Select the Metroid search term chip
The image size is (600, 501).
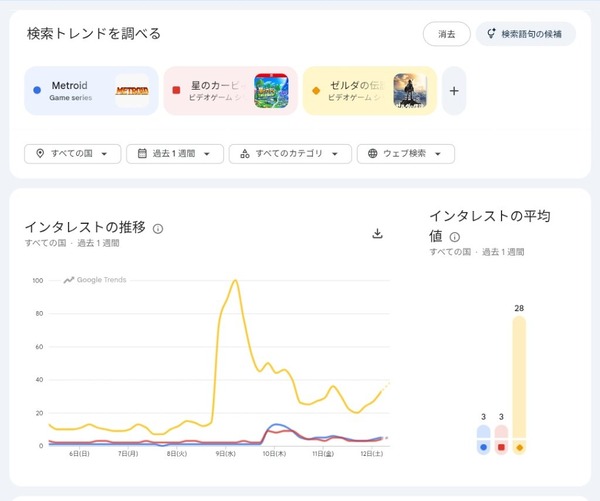(x=91, y=91)
